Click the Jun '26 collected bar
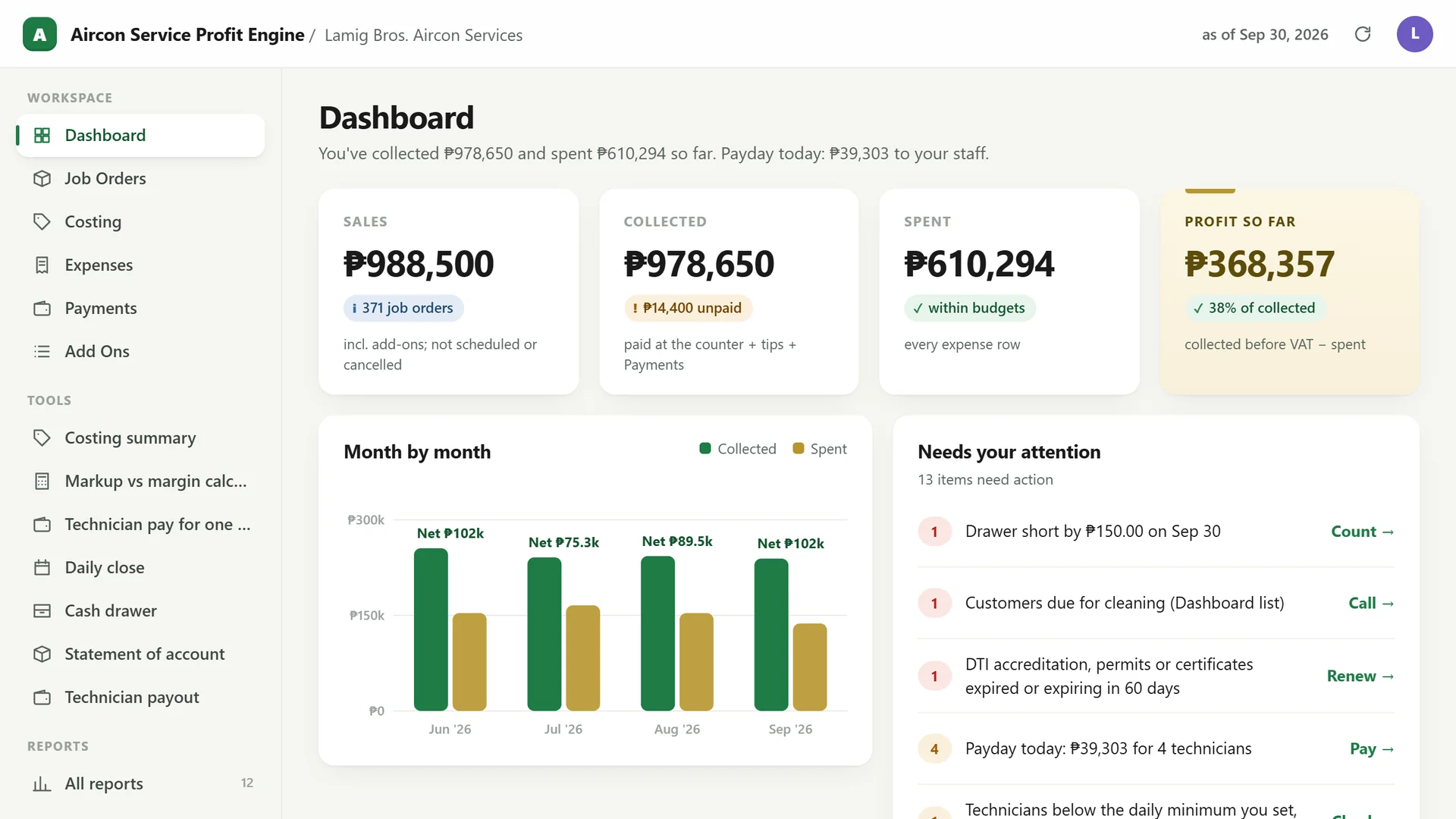 pos(431,629)
